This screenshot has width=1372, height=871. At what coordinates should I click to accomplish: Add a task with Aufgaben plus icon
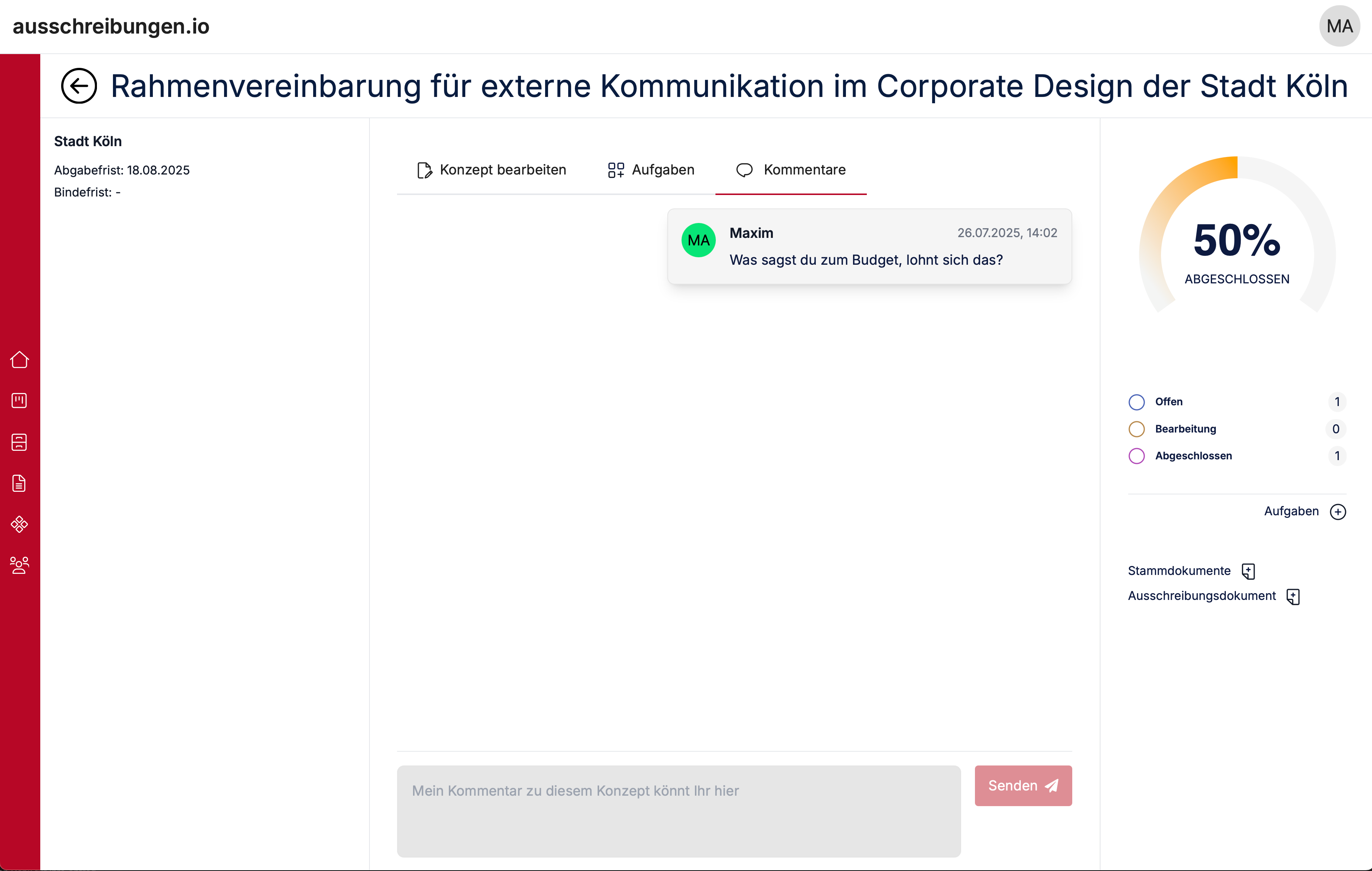click(1338, 512)
